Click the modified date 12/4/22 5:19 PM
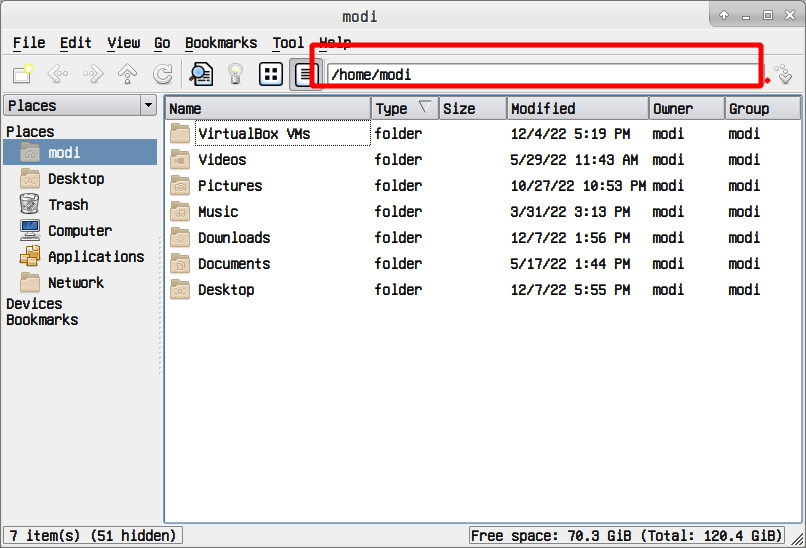This screenshot has width=806, height=548. tap(570, 134)
